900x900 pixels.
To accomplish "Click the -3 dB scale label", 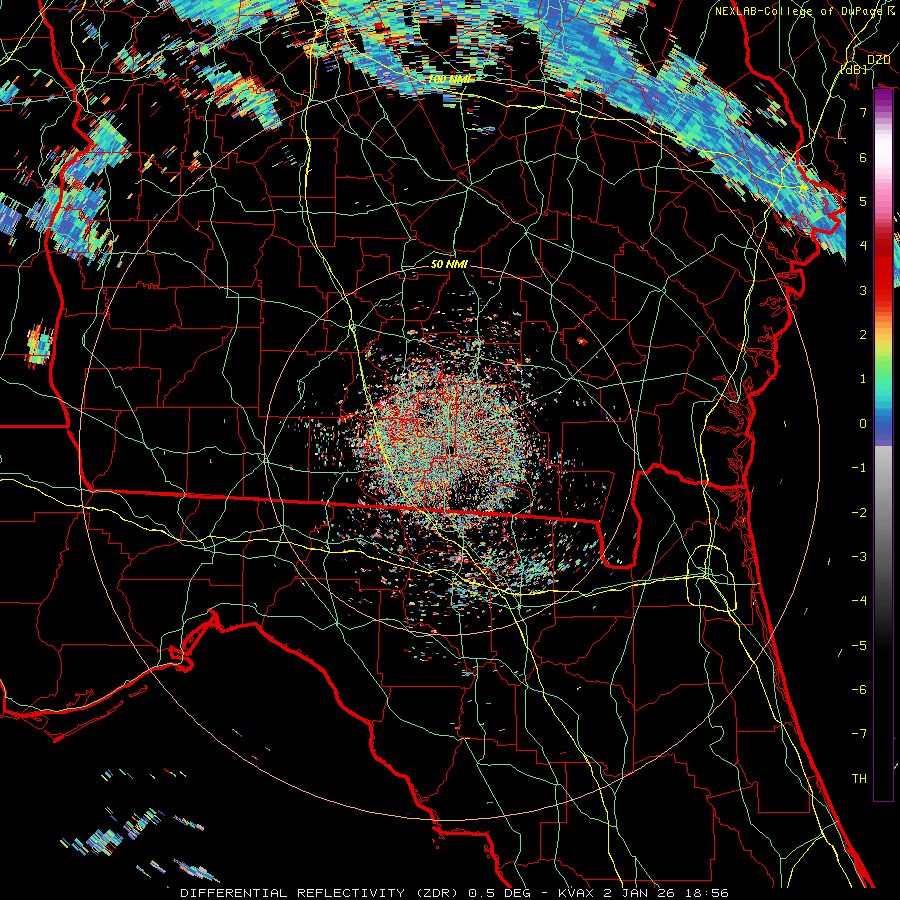I will (x=859, y=557).
